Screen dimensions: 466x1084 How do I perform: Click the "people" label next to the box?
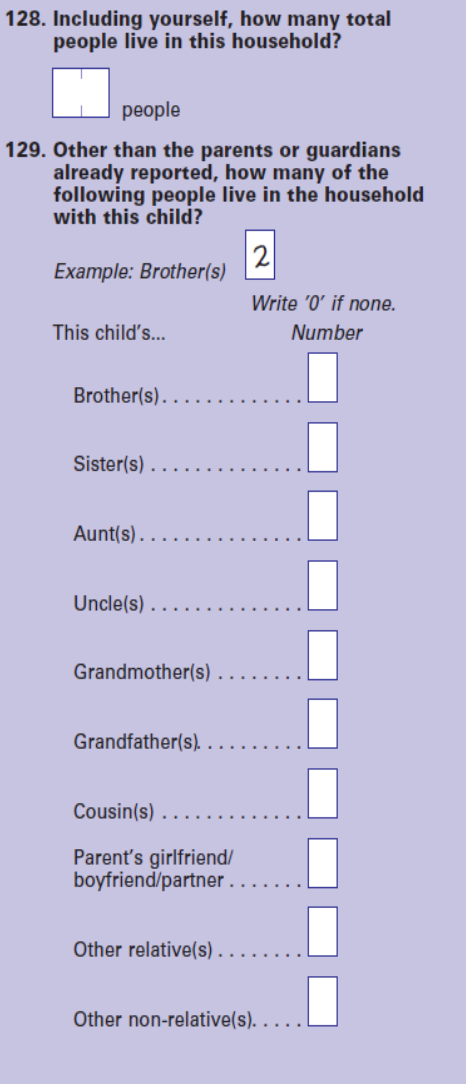(151, 111)
